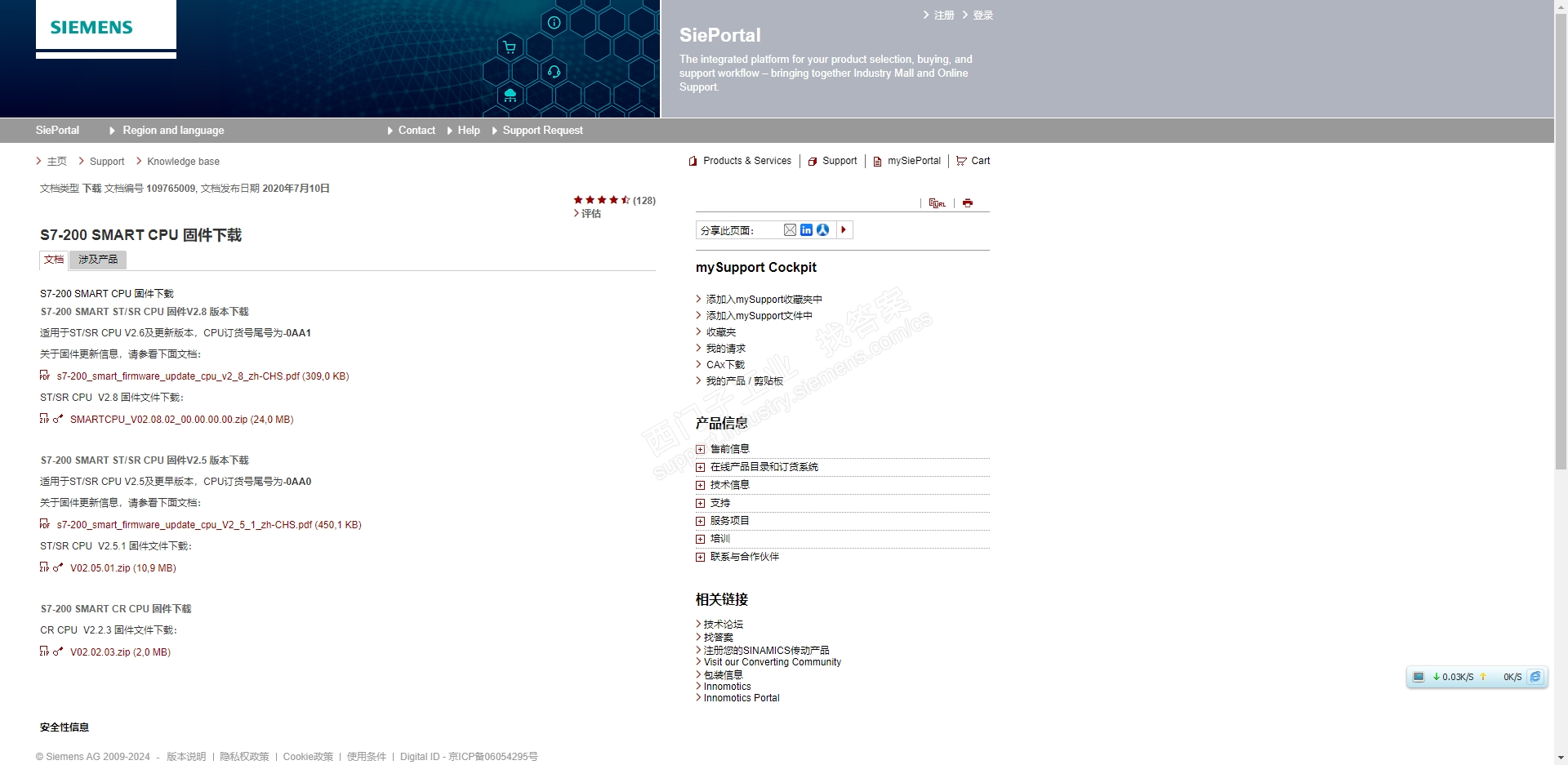The image size is (1568, 765).
Task: Click the shopping cart hexagon icon in banner
Action: point(510,47)
